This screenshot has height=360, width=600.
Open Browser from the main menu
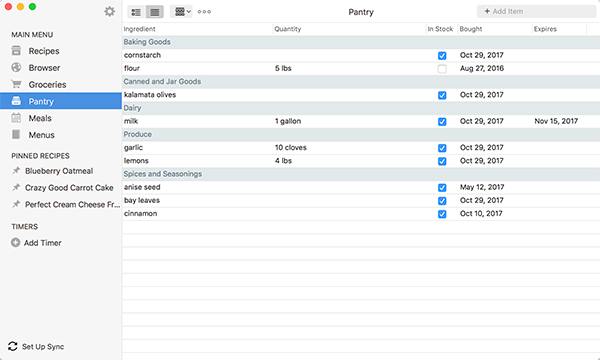[44, 68]
